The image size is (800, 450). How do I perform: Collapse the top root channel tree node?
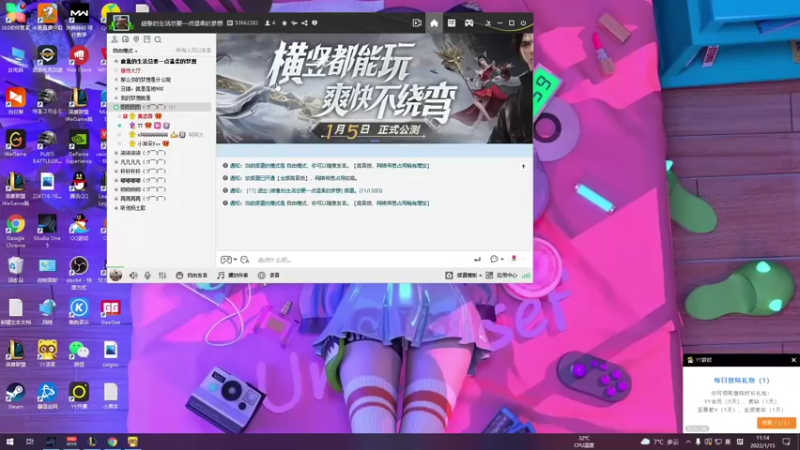(x=116, y=61)
